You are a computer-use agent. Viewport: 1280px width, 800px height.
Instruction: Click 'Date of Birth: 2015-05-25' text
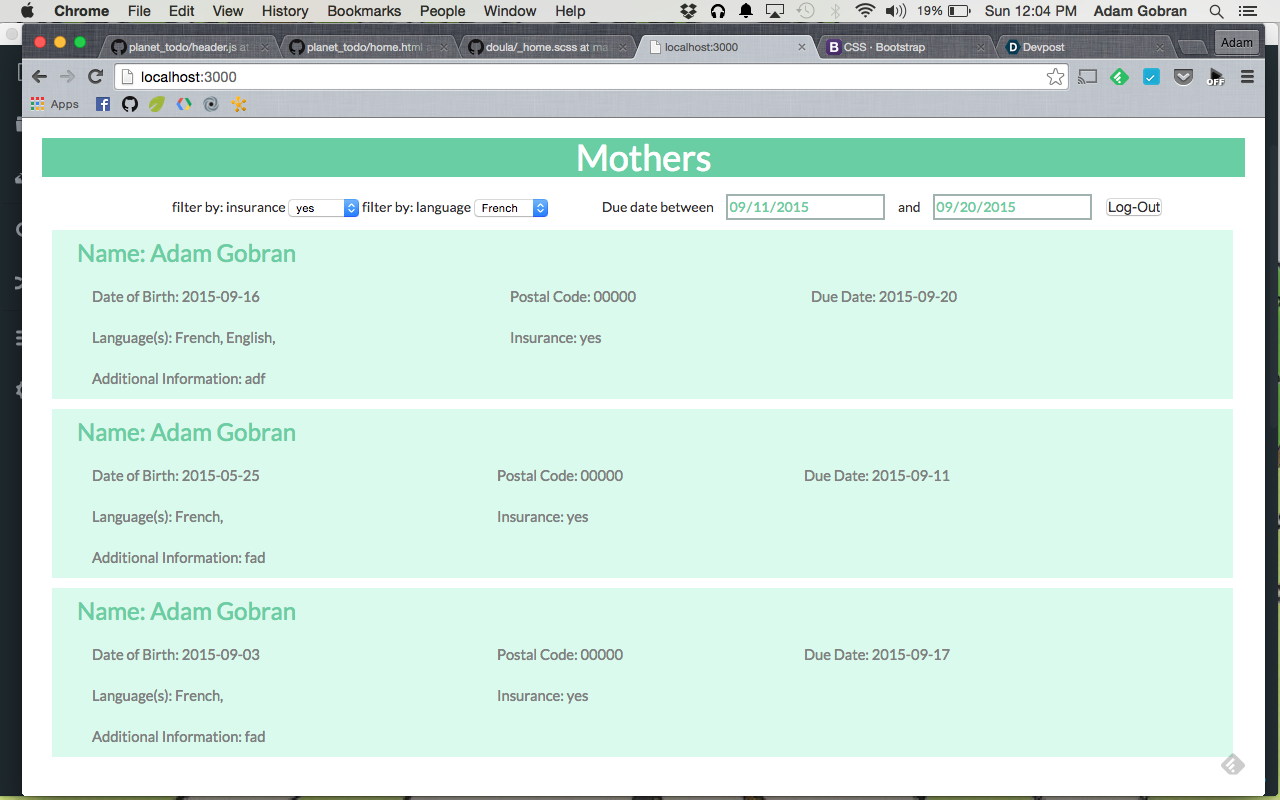[176, 476]
